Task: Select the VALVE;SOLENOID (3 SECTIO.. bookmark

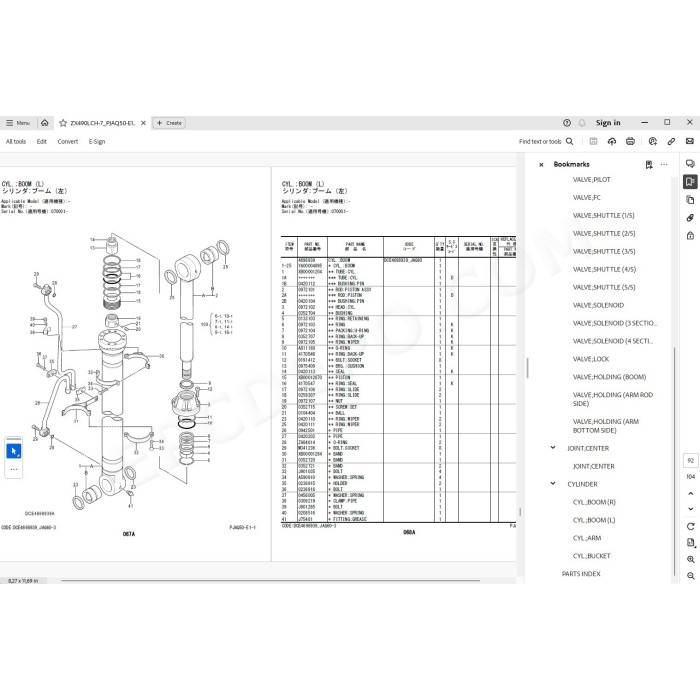Action: click(x=615, y=323)
